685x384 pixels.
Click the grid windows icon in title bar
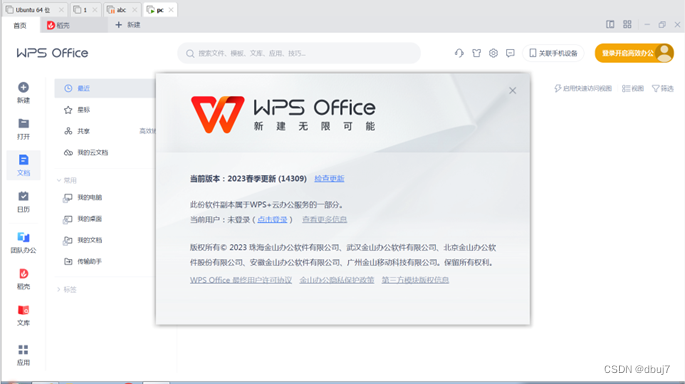[x=627, y=24]
